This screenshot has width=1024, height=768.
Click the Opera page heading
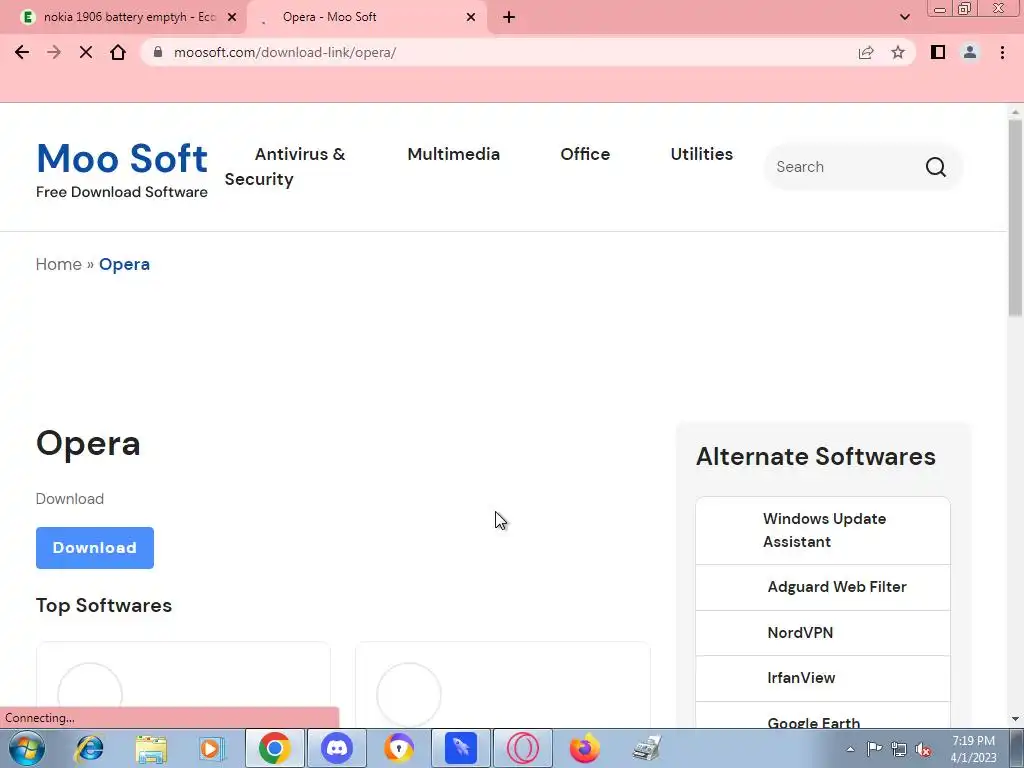88,443
